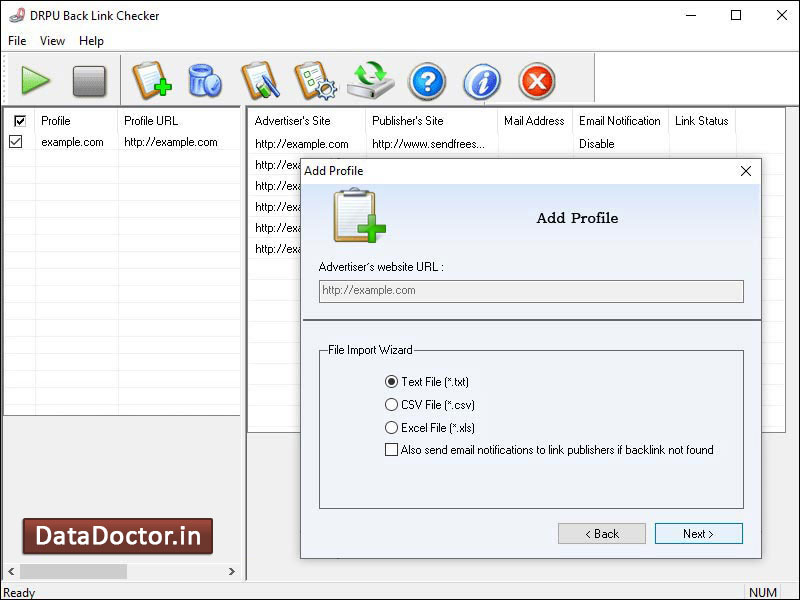
Task: Click the refresh/update toolbar icon
Action: tap(372, 81)
